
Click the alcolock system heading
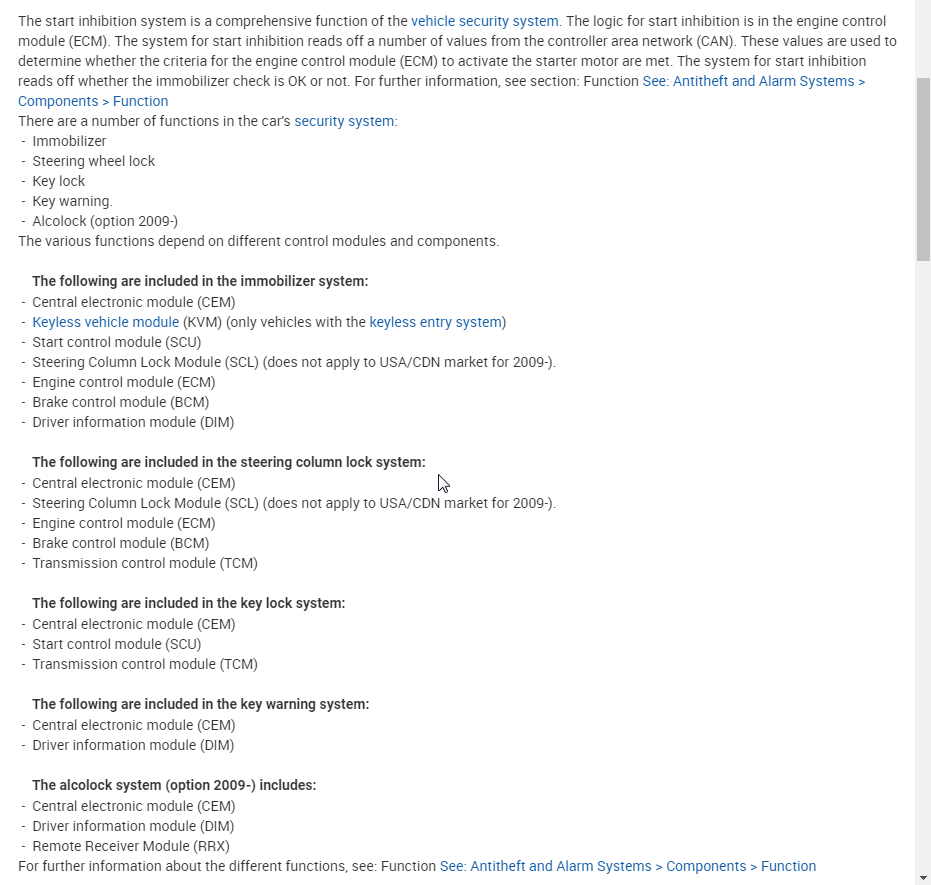click(174, 785)
